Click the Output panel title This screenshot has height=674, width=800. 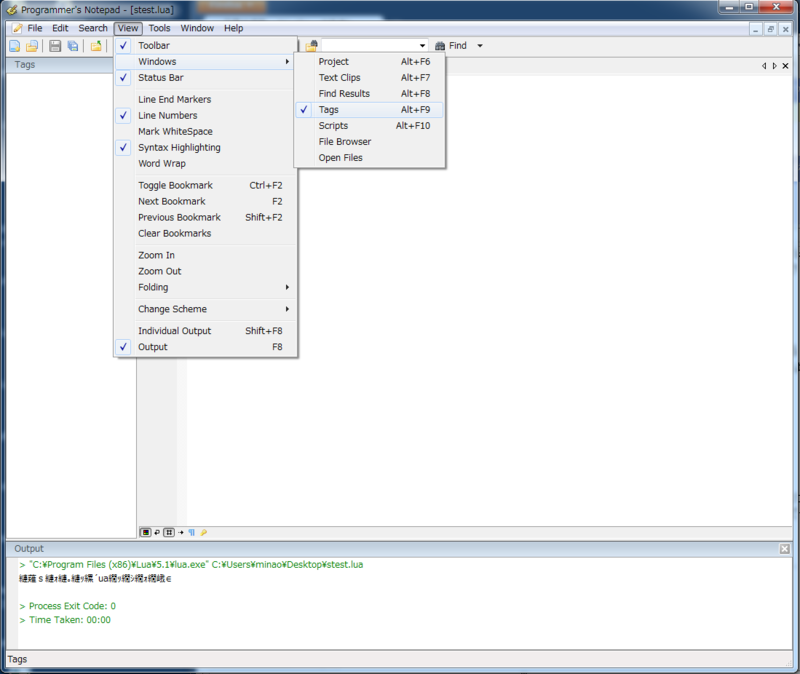pyautogui.click(x=29, y=548)
